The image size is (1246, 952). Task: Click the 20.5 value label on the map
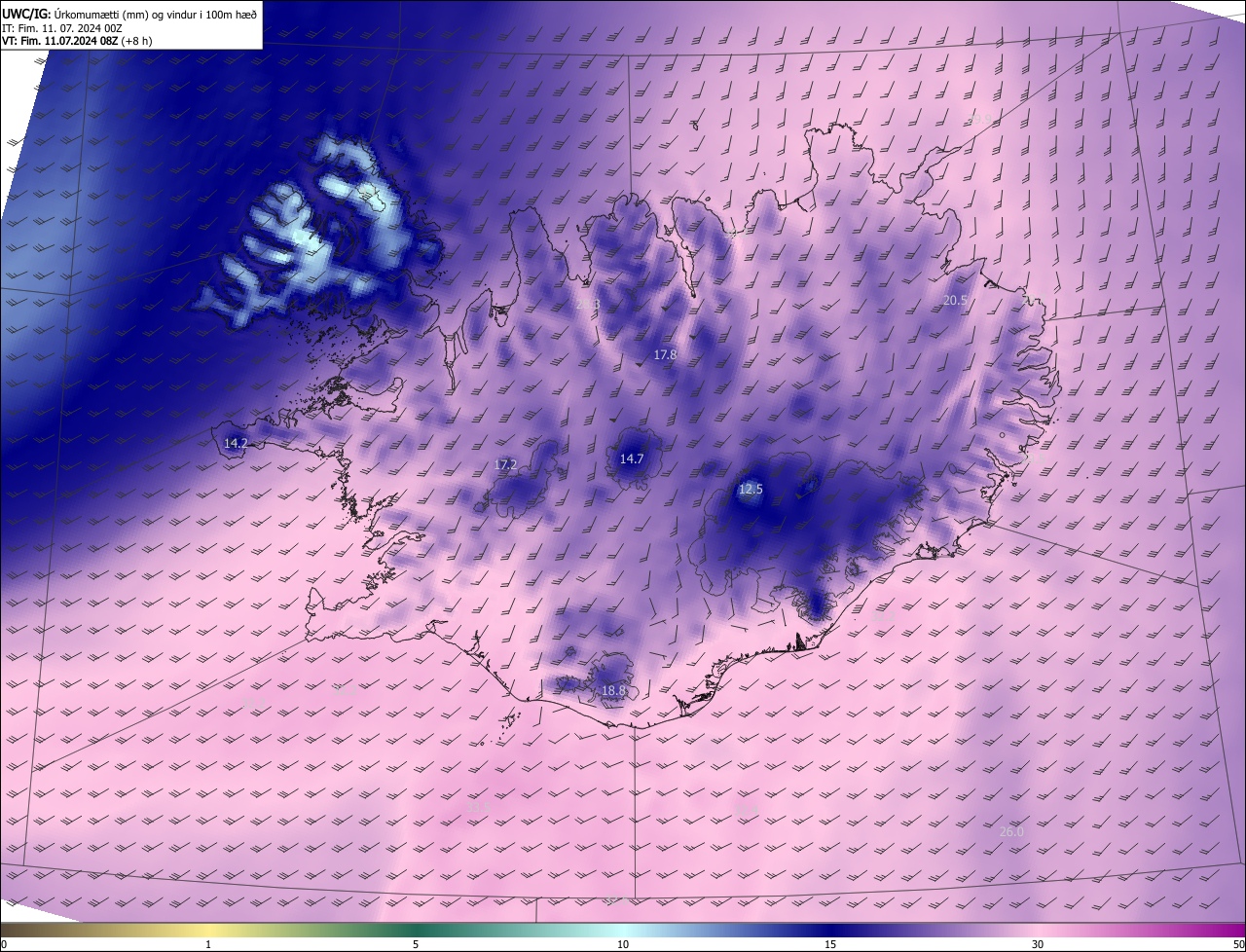point(955,301)
